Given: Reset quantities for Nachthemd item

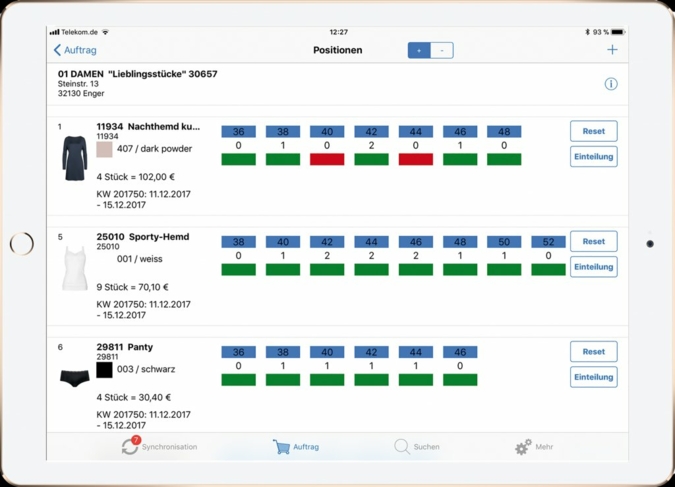Looking at the screenshot, I should coord(593,131).
